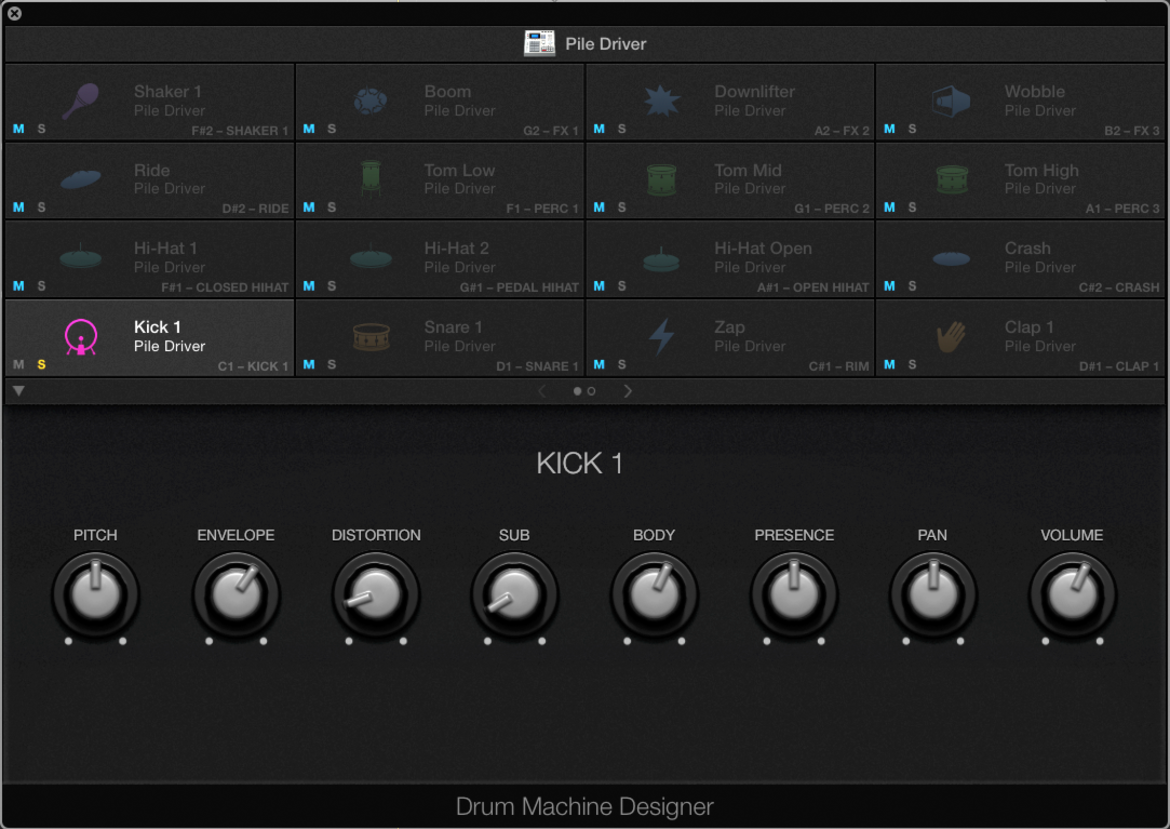Click the Sub knob

(x=514, y=595)
